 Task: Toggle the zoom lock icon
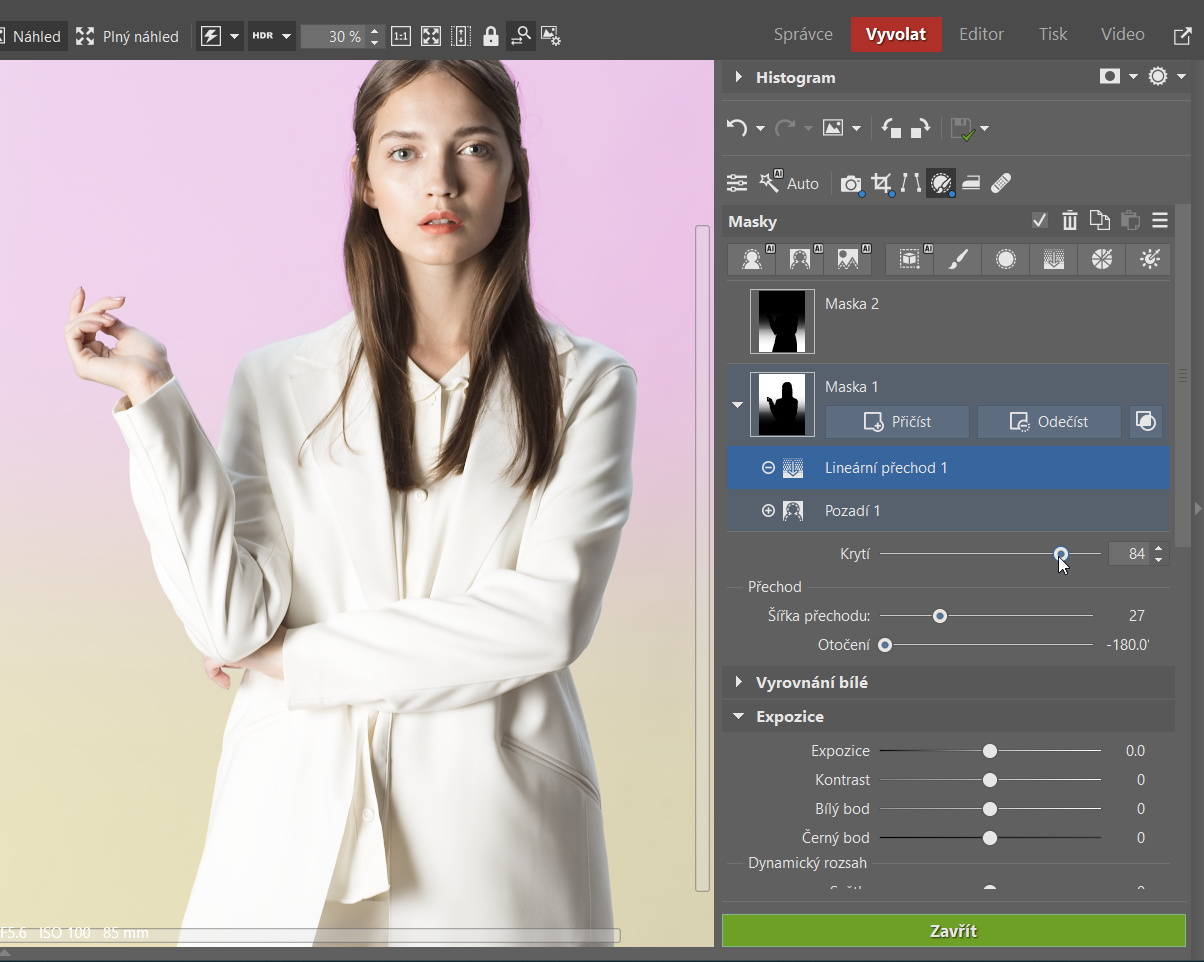(x=490, y=37)
